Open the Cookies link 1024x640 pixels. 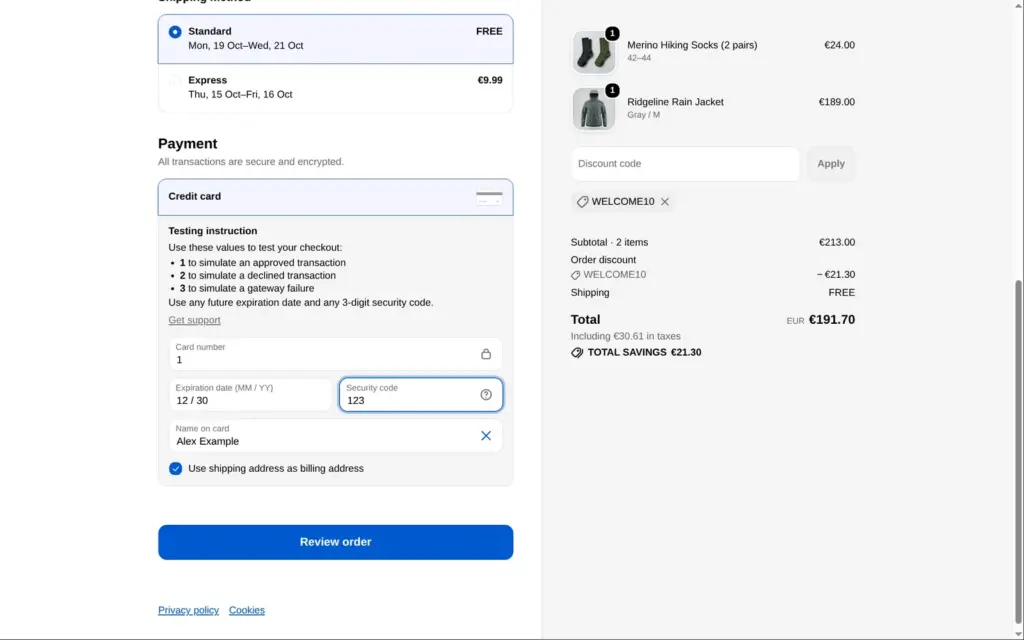point(247,610)
